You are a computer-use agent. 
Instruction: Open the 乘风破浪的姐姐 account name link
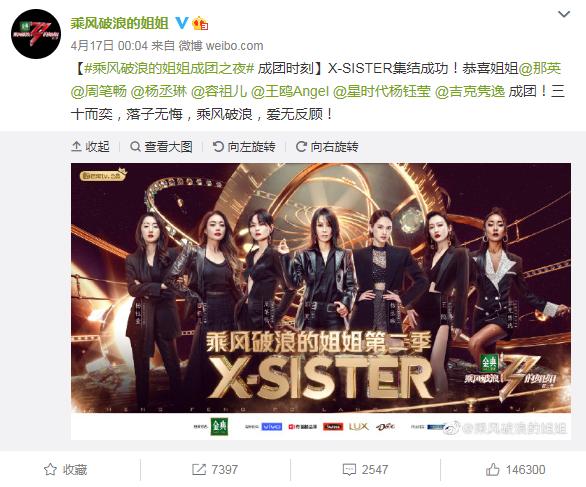120,24
